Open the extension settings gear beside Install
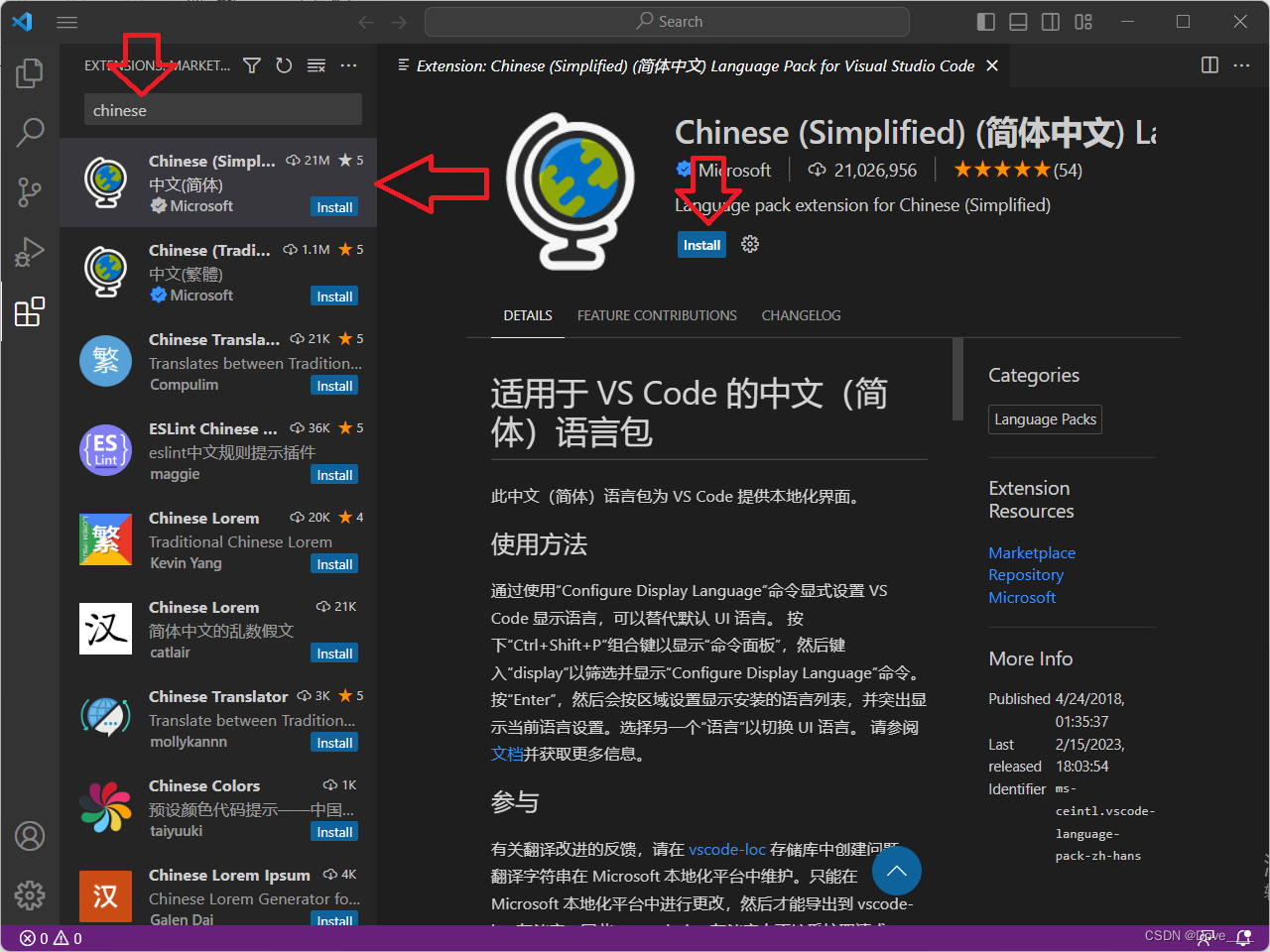The image size is (1270, 952). 749,244
